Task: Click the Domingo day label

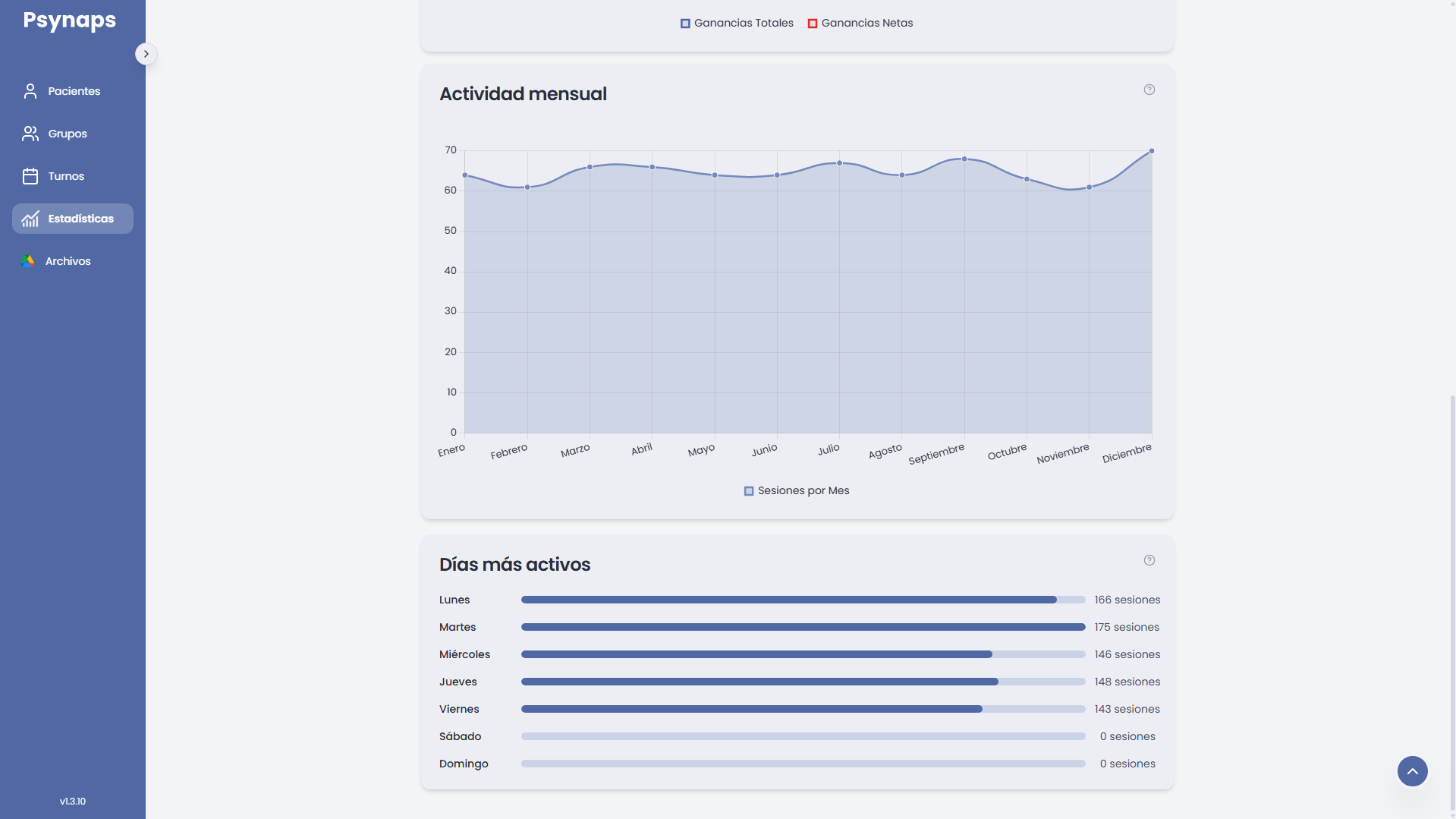Action: pyautogui.click(x=464, y=764)
